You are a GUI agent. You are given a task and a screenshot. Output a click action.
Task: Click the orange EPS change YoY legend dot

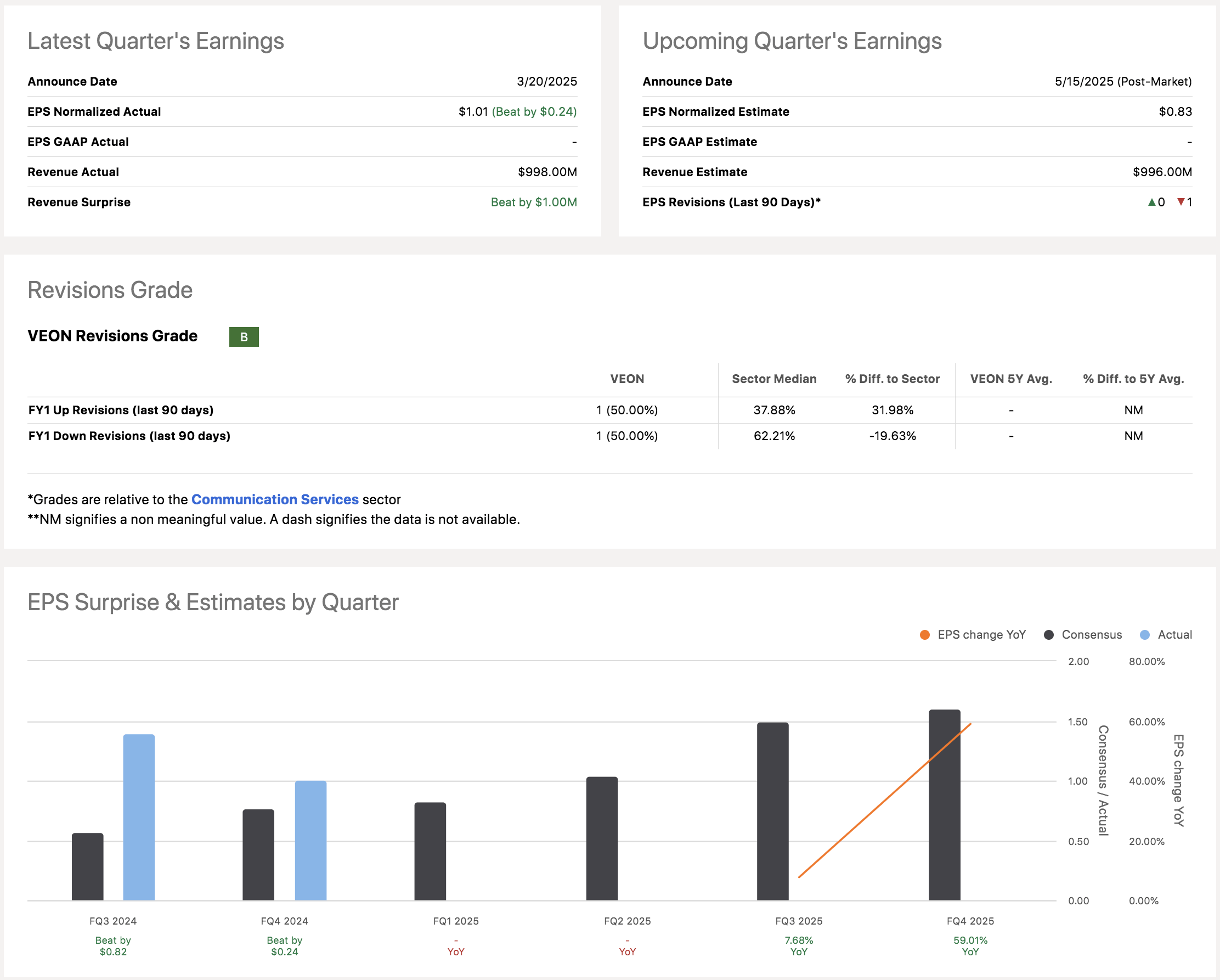tap(925, 635)
